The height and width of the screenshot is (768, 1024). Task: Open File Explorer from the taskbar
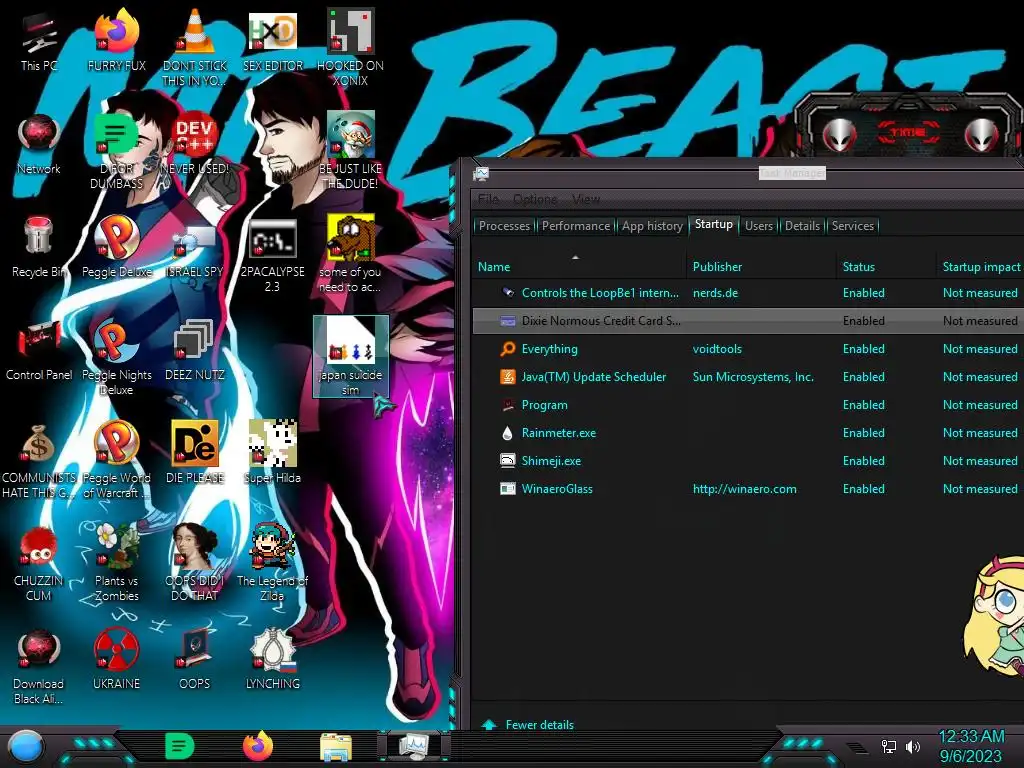click(336, 747)
